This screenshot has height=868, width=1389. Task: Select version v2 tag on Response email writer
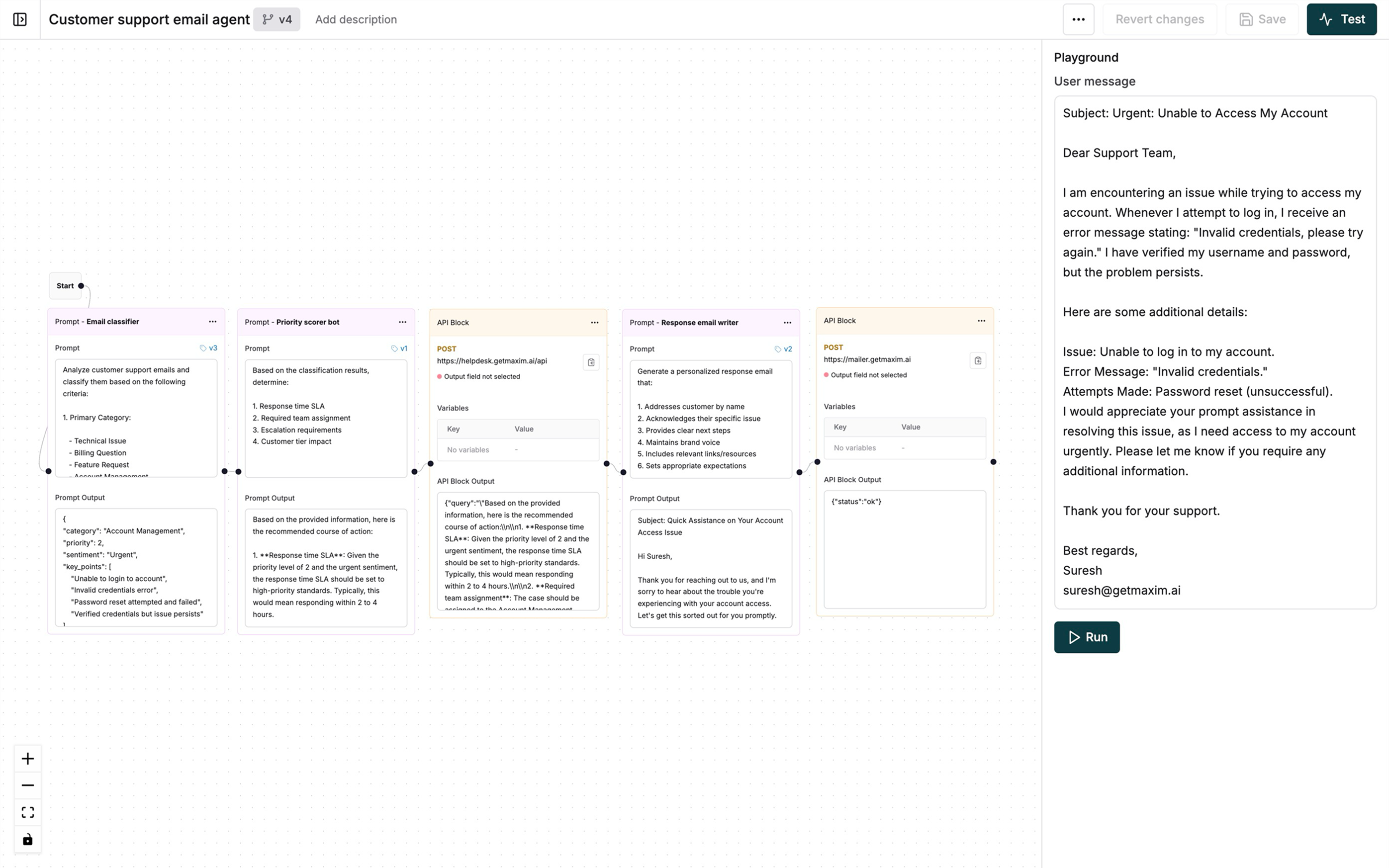[785, 348]
